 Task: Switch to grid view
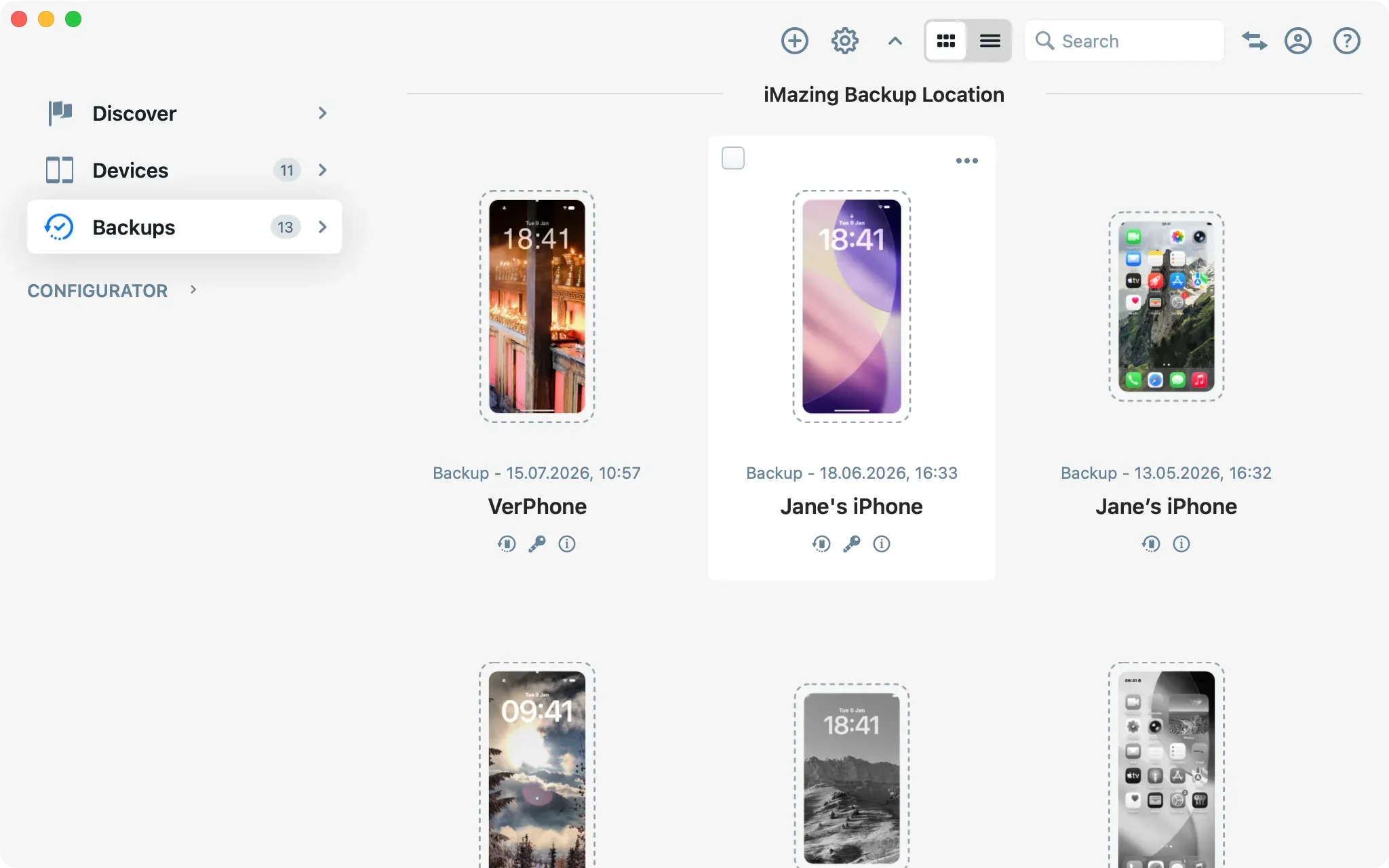point(946,41)
